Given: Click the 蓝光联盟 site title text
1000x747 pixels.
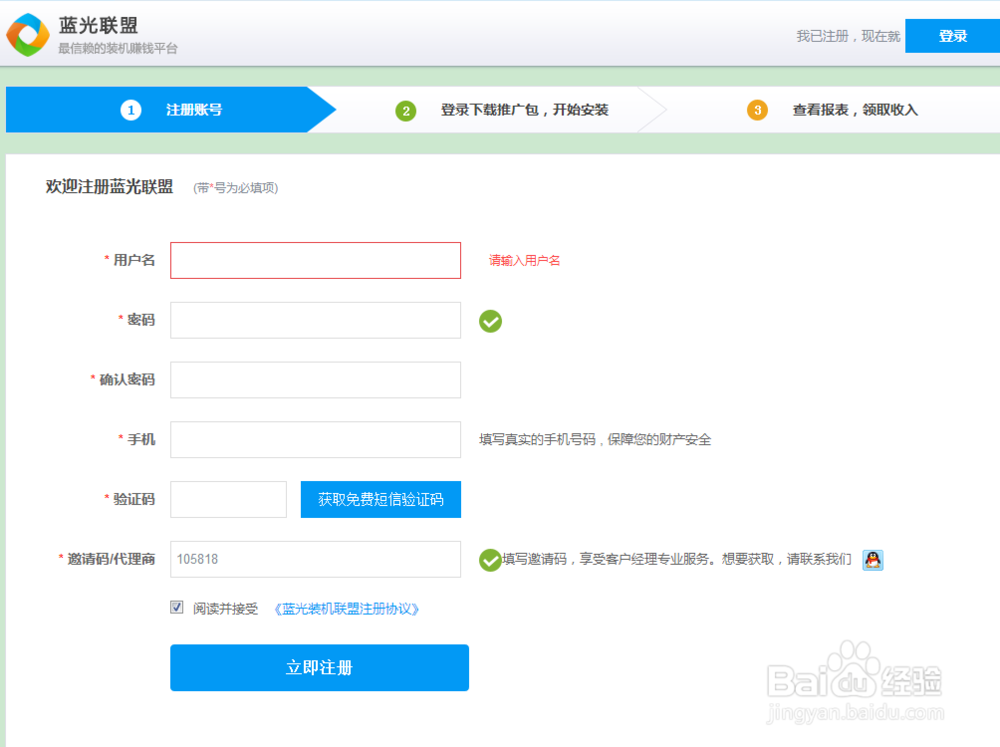Looking at the screenshot, I should (98, 25).
